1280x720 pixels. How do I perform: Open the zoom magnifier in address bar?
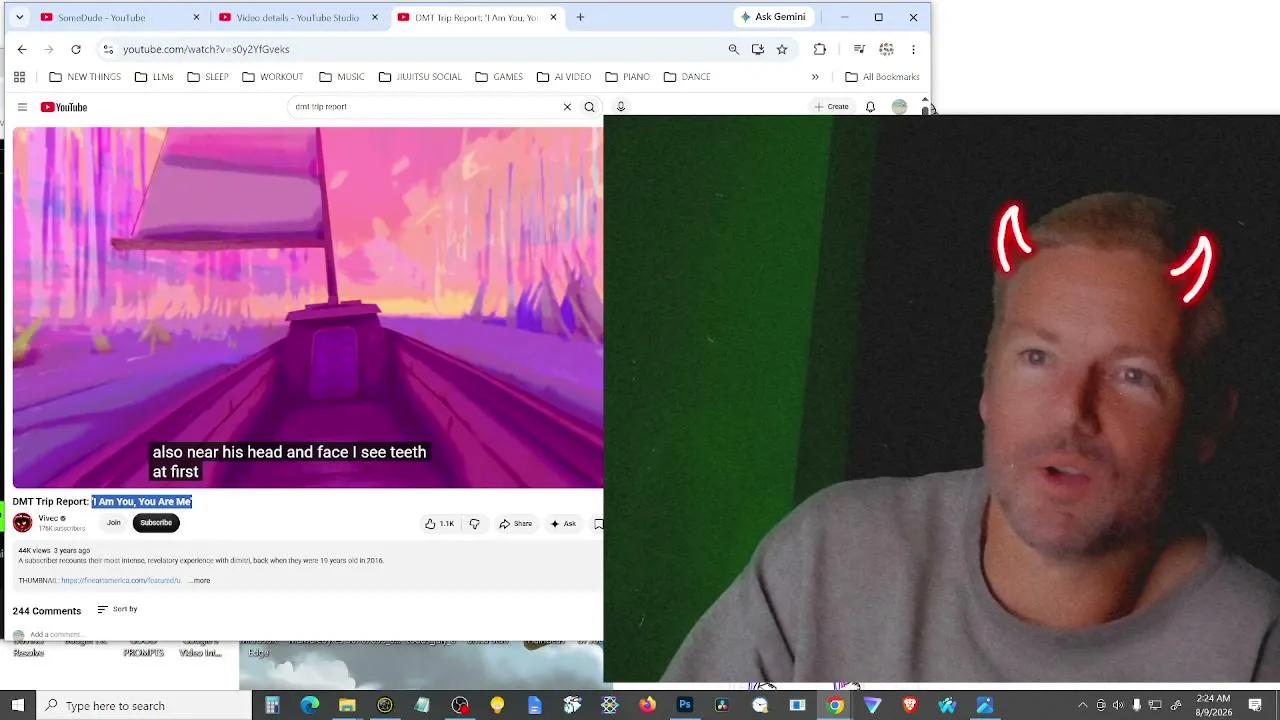click(734, 49)
